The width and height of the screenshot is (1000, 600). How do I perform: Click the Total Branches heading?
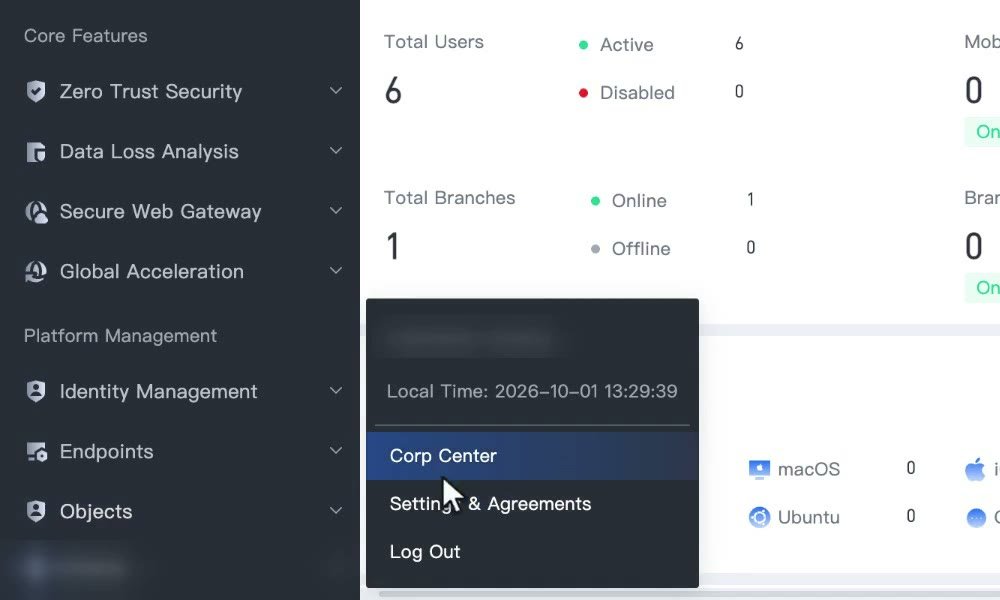click(449, 198)
